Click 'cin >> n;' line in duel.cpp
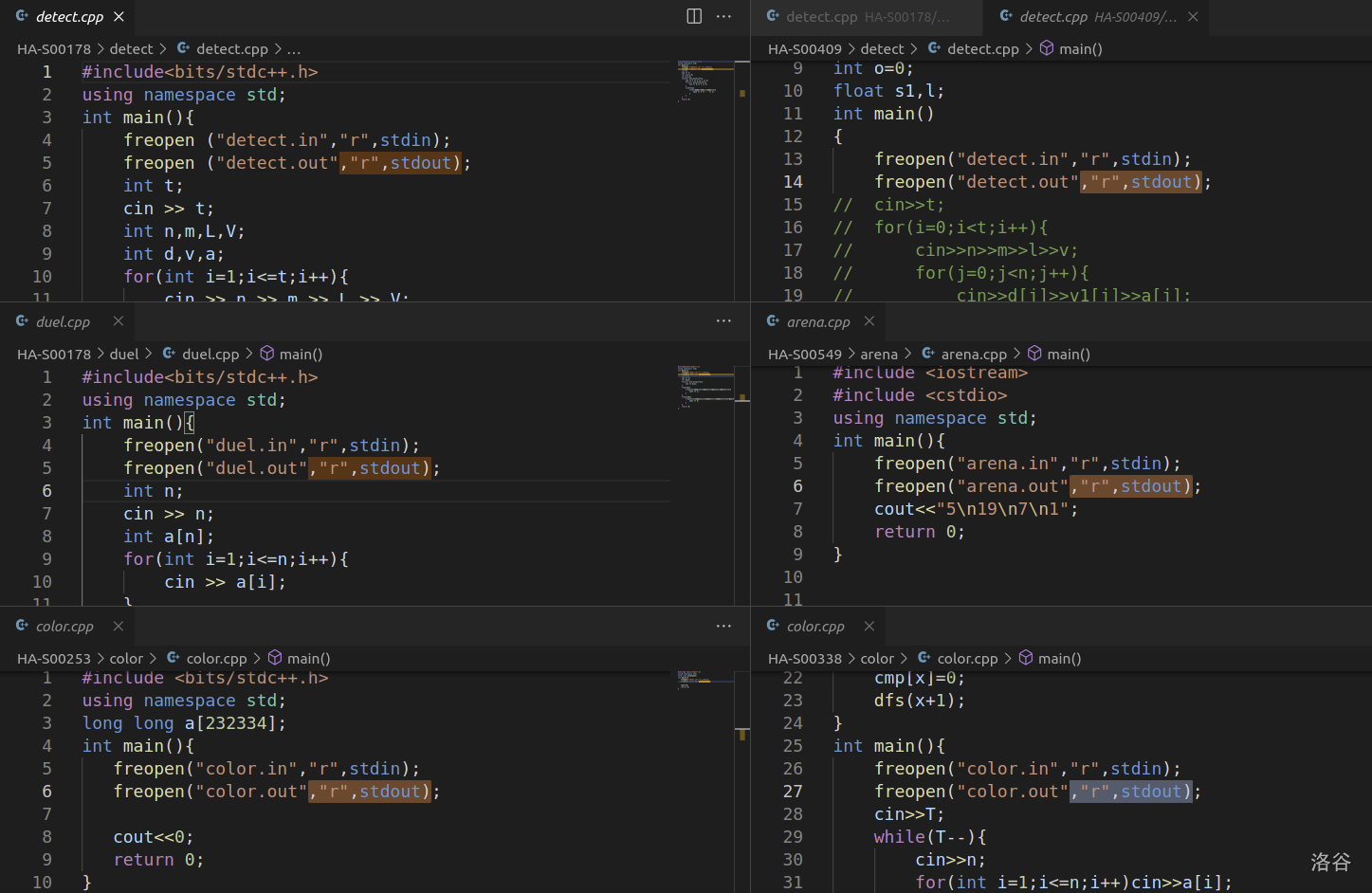Viewport: 1372px width, 893px height. coord(169,514)
